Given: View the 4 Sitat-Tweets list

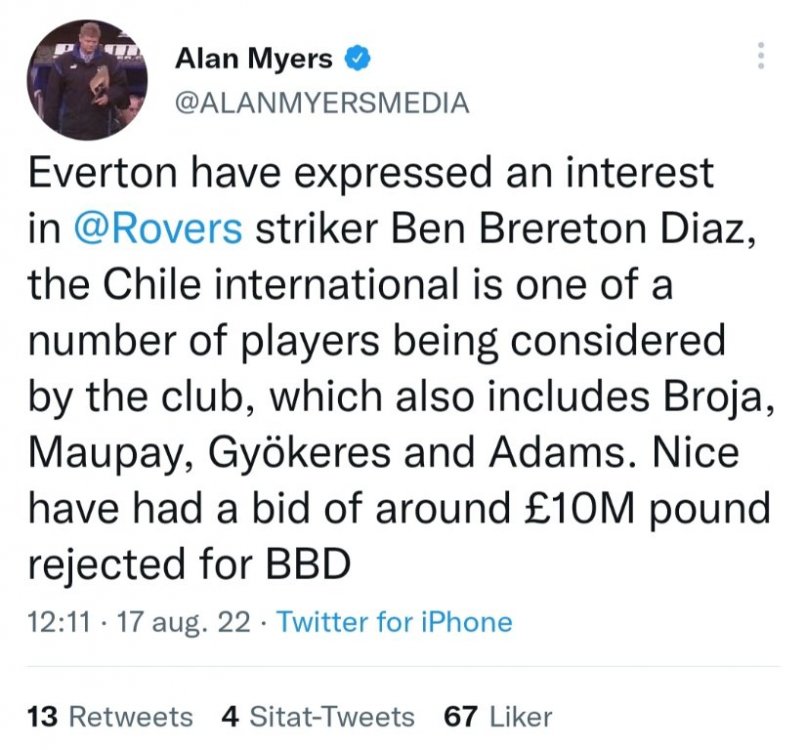Looking at the screenshot, I should (316, 717).
